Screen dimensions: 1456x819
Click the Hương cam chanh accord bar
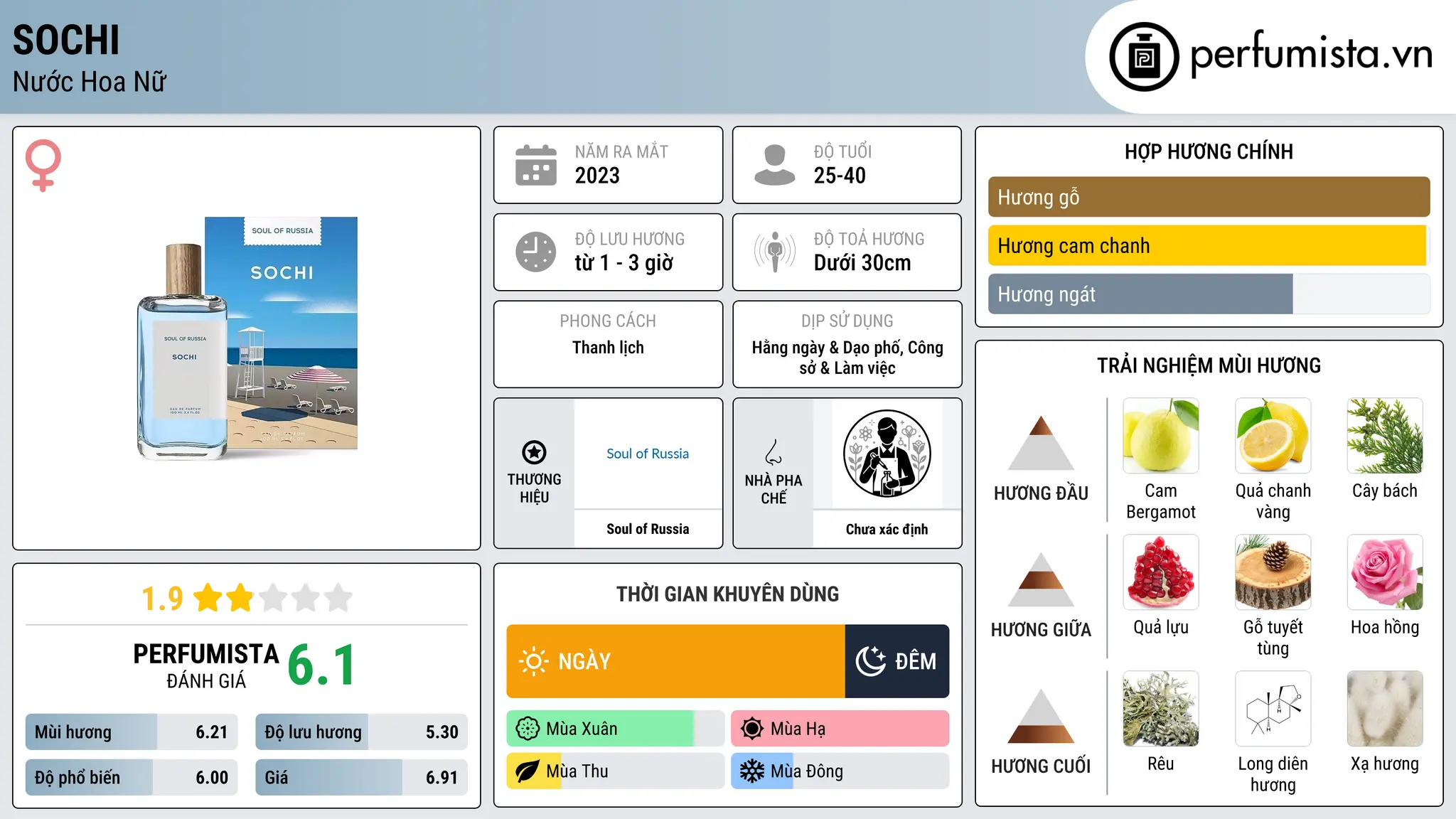(x=1209, y=245)
